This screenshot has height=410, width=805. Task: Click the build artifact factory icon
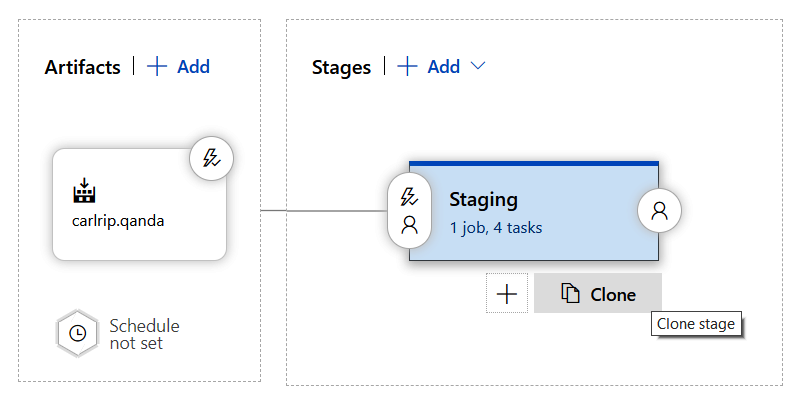pos(84,191)
